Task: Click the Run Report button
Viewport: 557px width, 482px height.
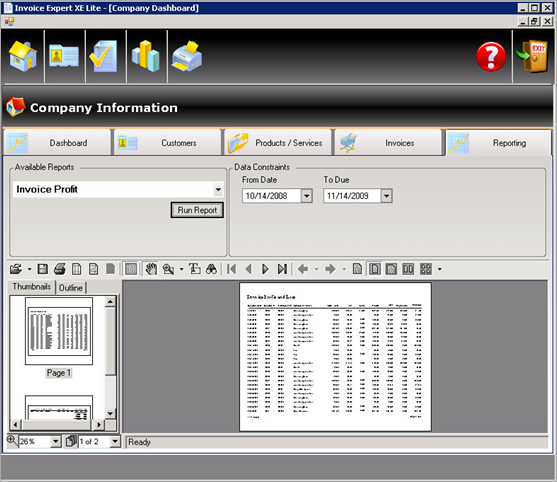Action: [197, 210]
